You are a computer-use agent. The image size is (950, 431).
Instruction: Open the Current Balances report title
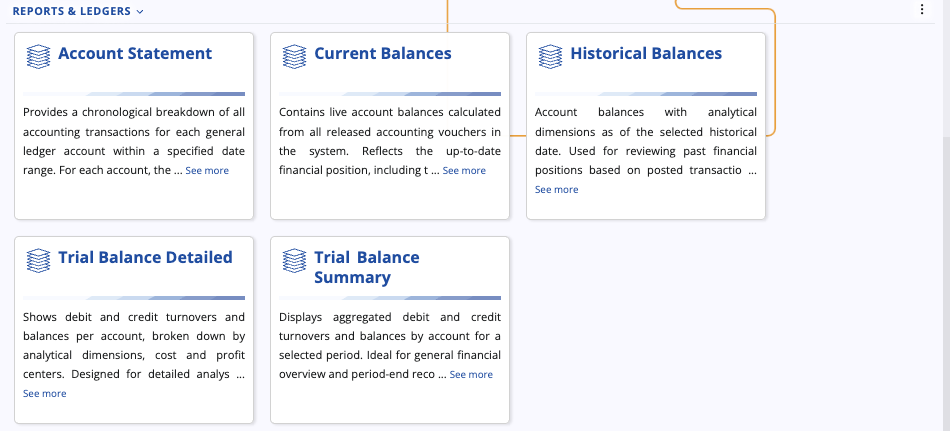pyautogui.click(x=383, y=54)
